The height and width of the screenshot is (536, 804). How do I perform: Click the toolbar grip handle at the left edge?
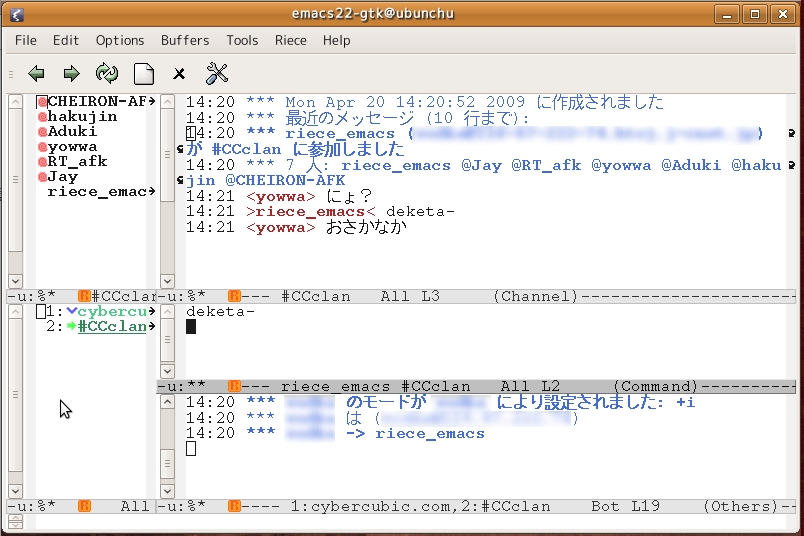point(11,75)
